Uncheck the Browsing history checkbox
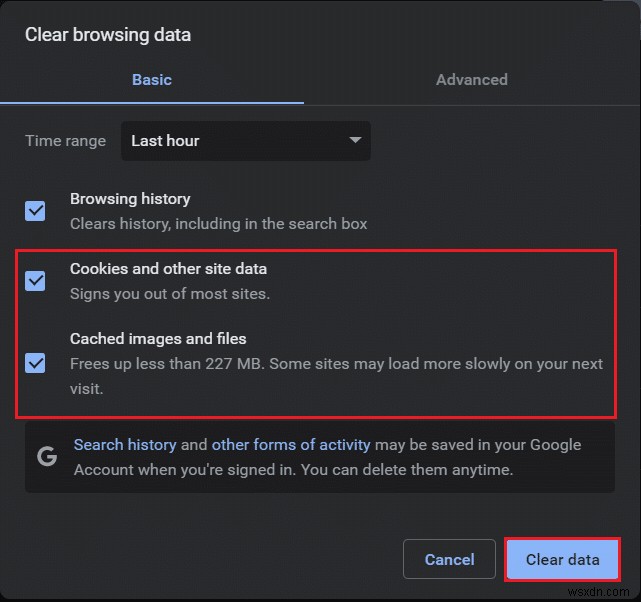641x602 pixels. tap(35, 211)
